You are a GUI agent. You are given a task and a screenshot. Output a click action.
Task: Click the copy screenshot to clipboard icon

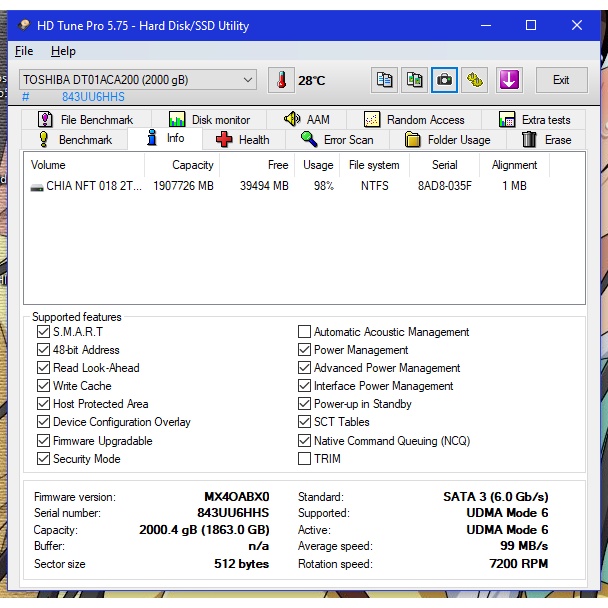coord(414,80)
